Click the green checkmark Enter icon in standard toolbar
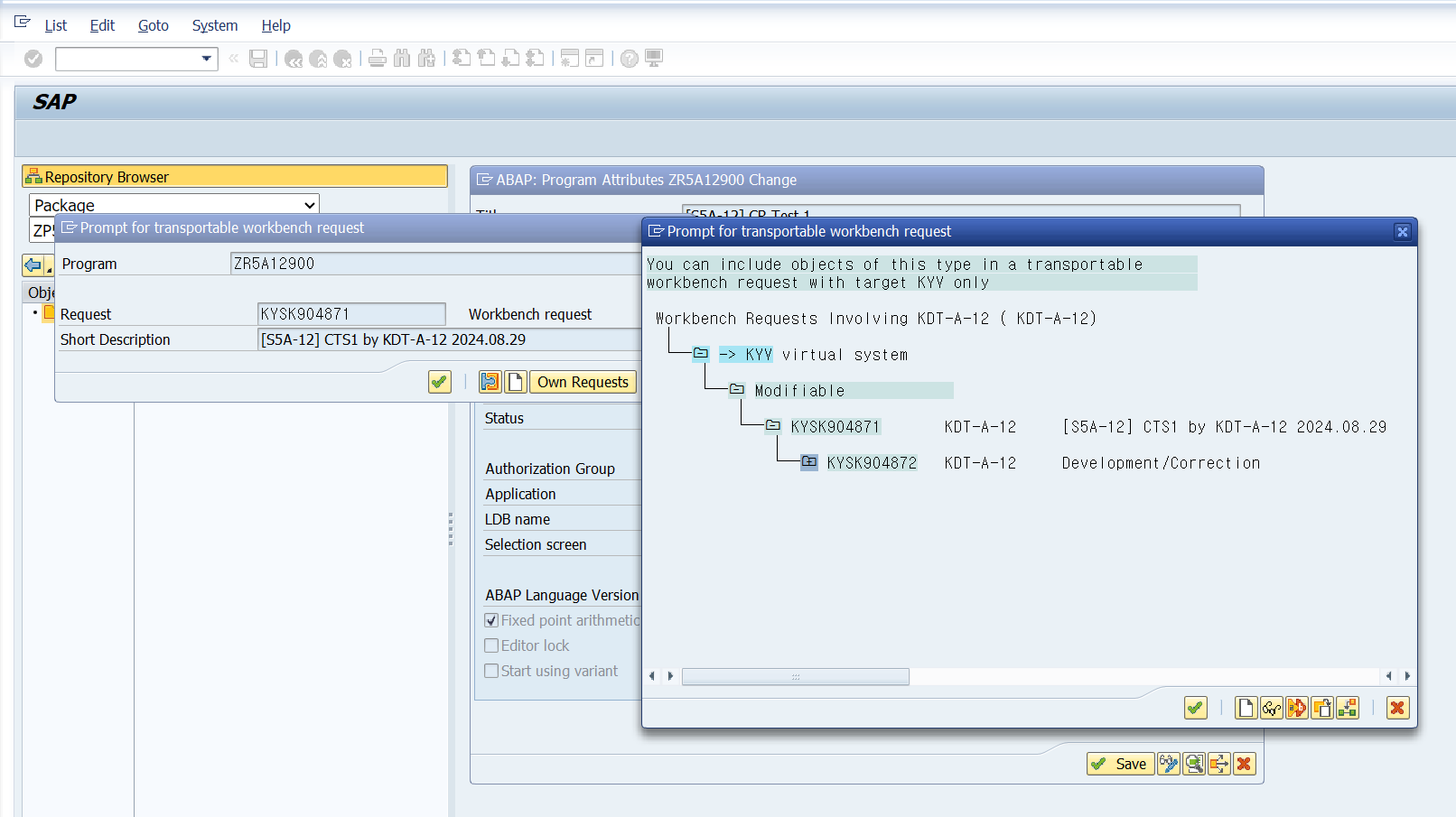1456x817 pixels. pos(33,59)
